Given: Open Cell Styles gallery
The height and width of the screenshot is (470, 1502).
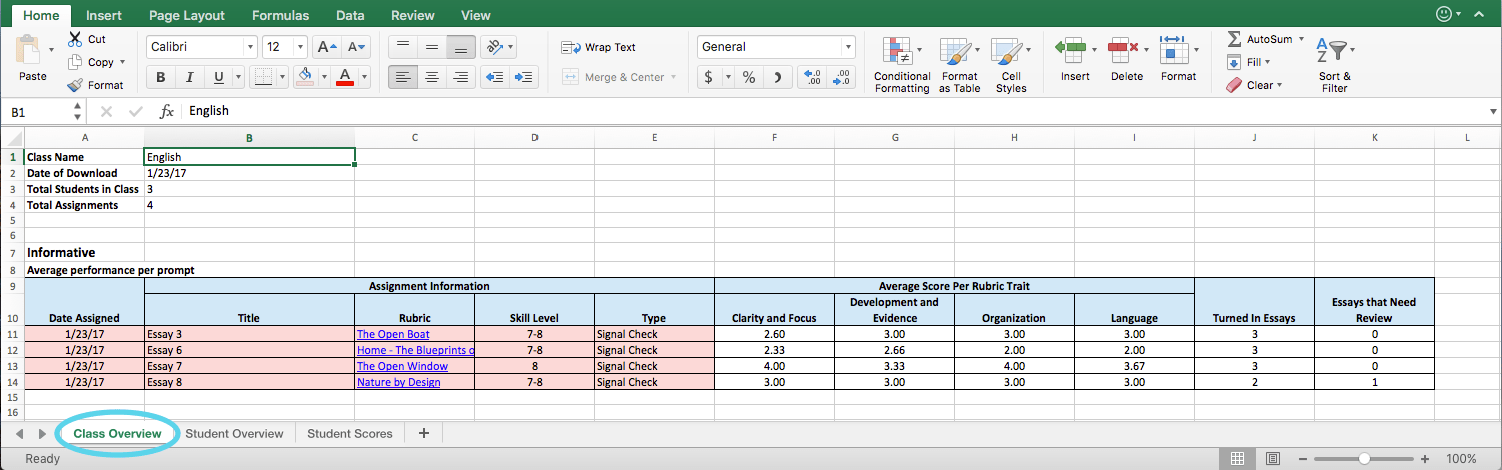Looking at the screenshot, I should (x=1011, y=65).
